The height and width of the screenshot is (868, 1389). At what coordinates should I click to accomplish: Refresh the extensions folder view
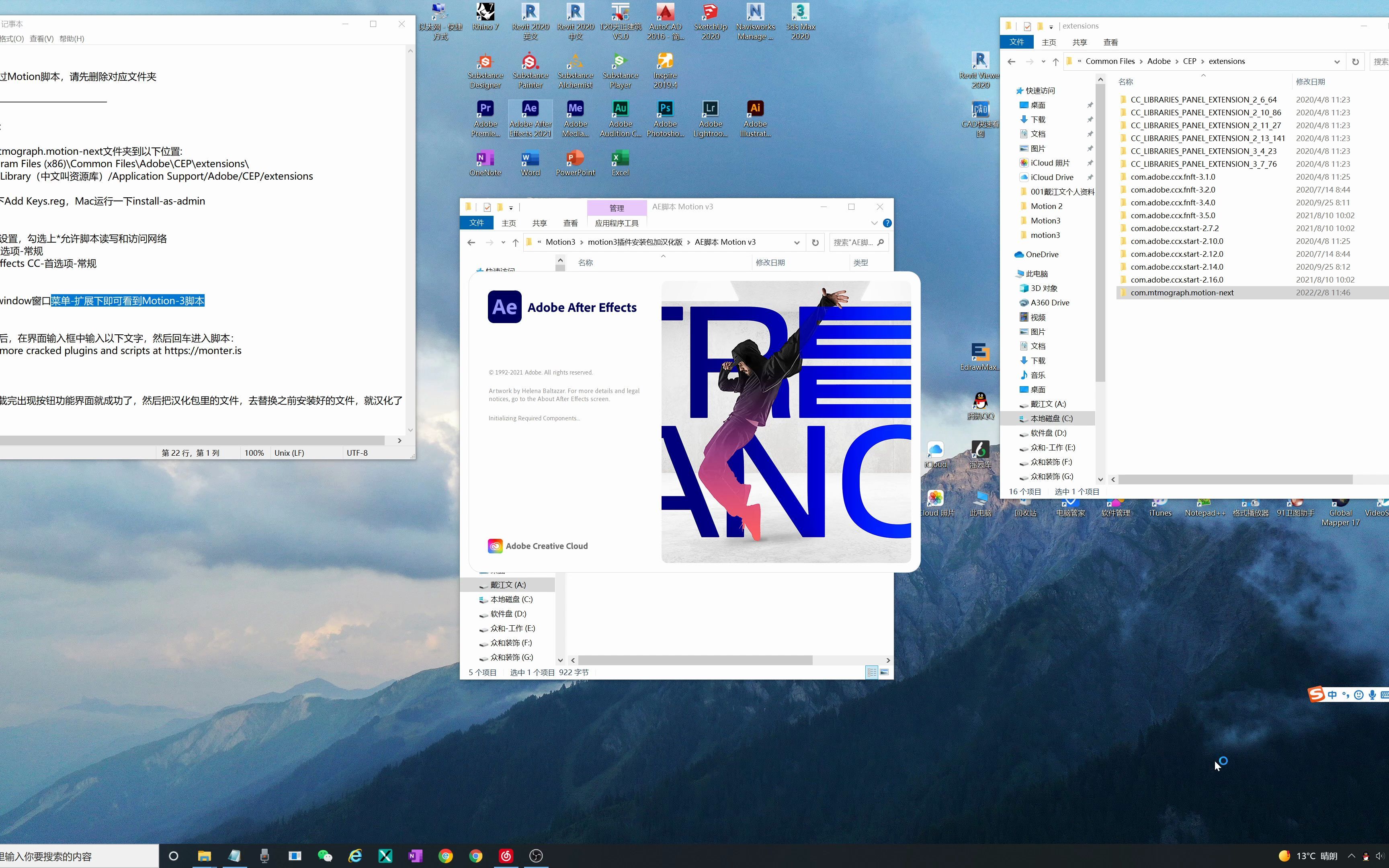coord(1355,61)
